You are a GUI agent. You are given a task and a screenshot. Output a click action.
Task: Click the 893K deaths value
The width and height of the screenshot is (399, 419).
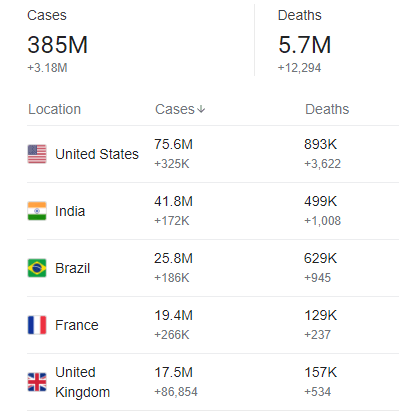(320, 144)
